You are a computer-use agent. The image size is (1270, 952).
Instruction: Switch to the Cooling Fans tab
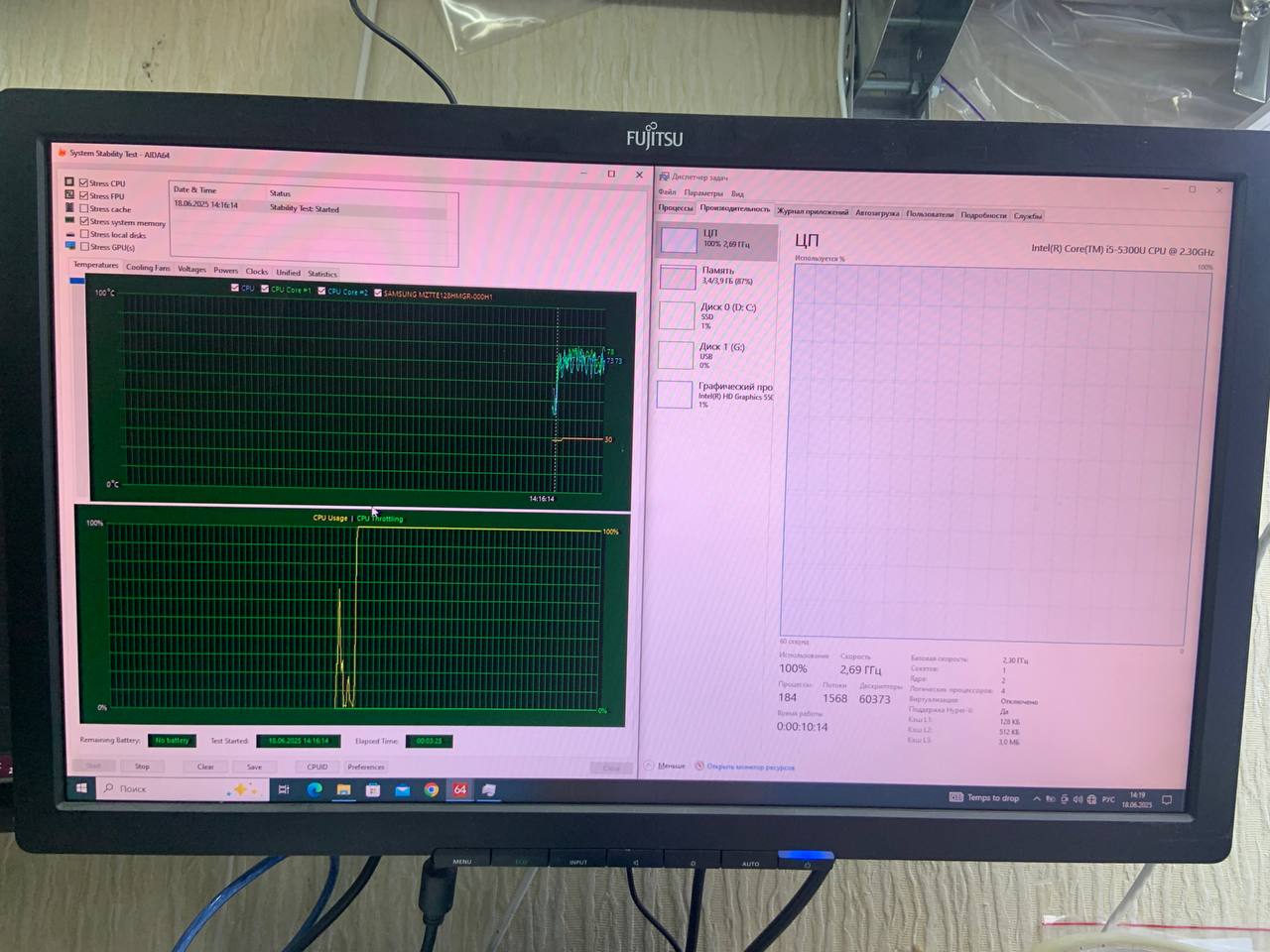coord(148,268)
